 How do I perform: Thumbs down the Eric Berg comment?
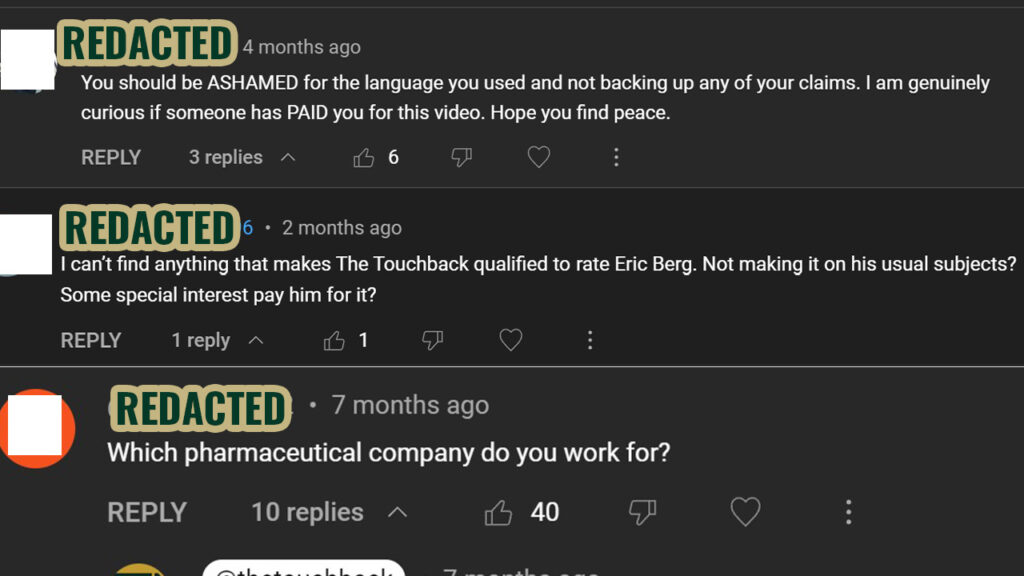pyautogui.click(x=432, y=341)
